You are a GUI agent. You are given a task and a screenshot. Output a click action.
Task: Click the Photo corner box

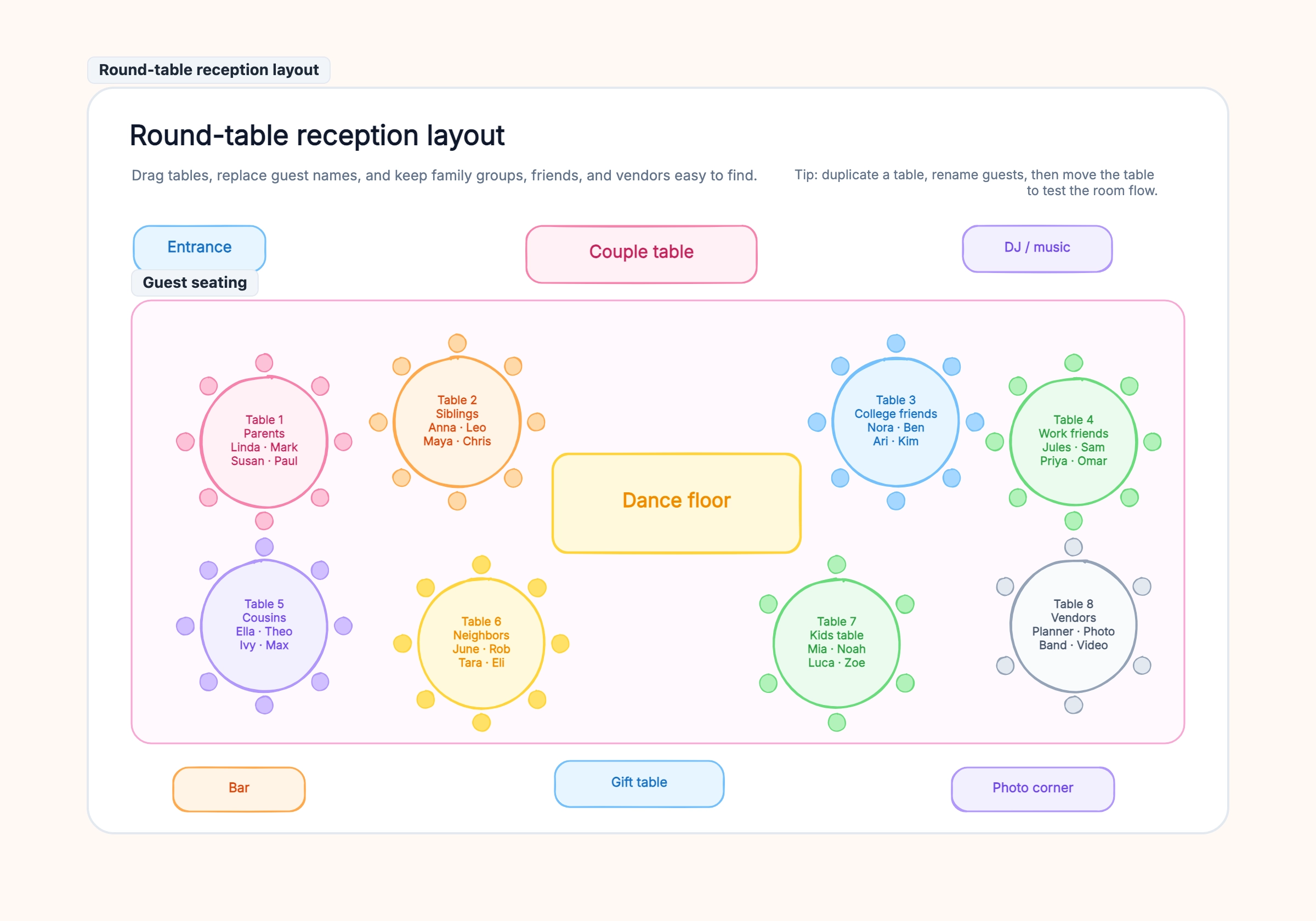point(1033,789)
